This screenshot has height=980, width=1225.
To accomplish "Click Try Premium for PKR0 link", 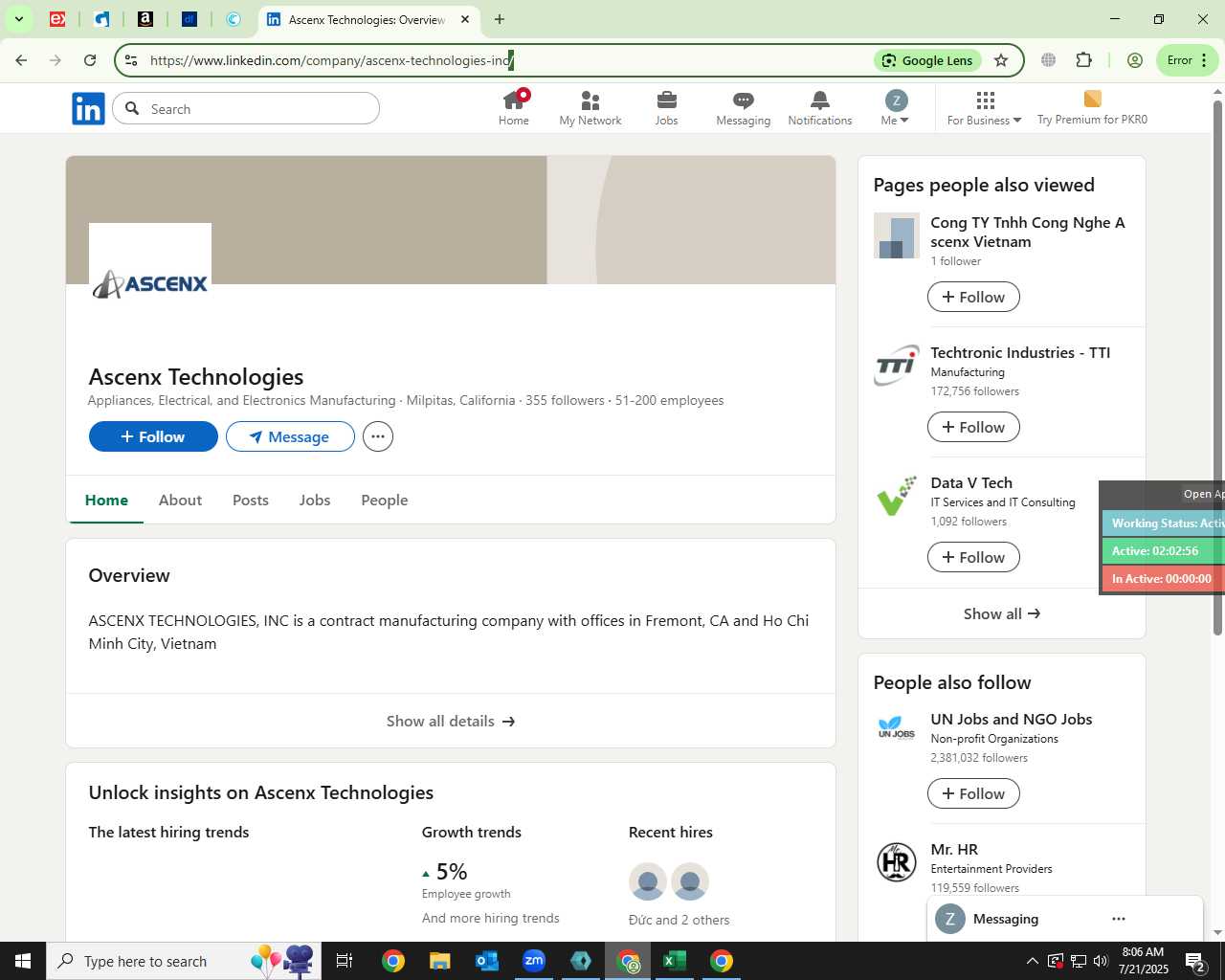I will 1092,107.
